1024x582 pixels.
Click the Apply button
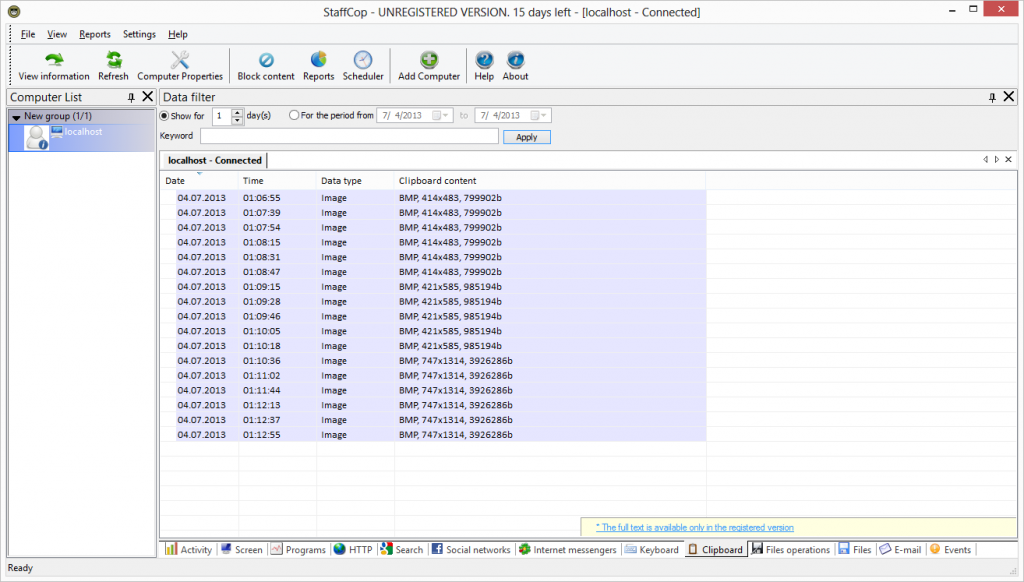pos(526,137)
